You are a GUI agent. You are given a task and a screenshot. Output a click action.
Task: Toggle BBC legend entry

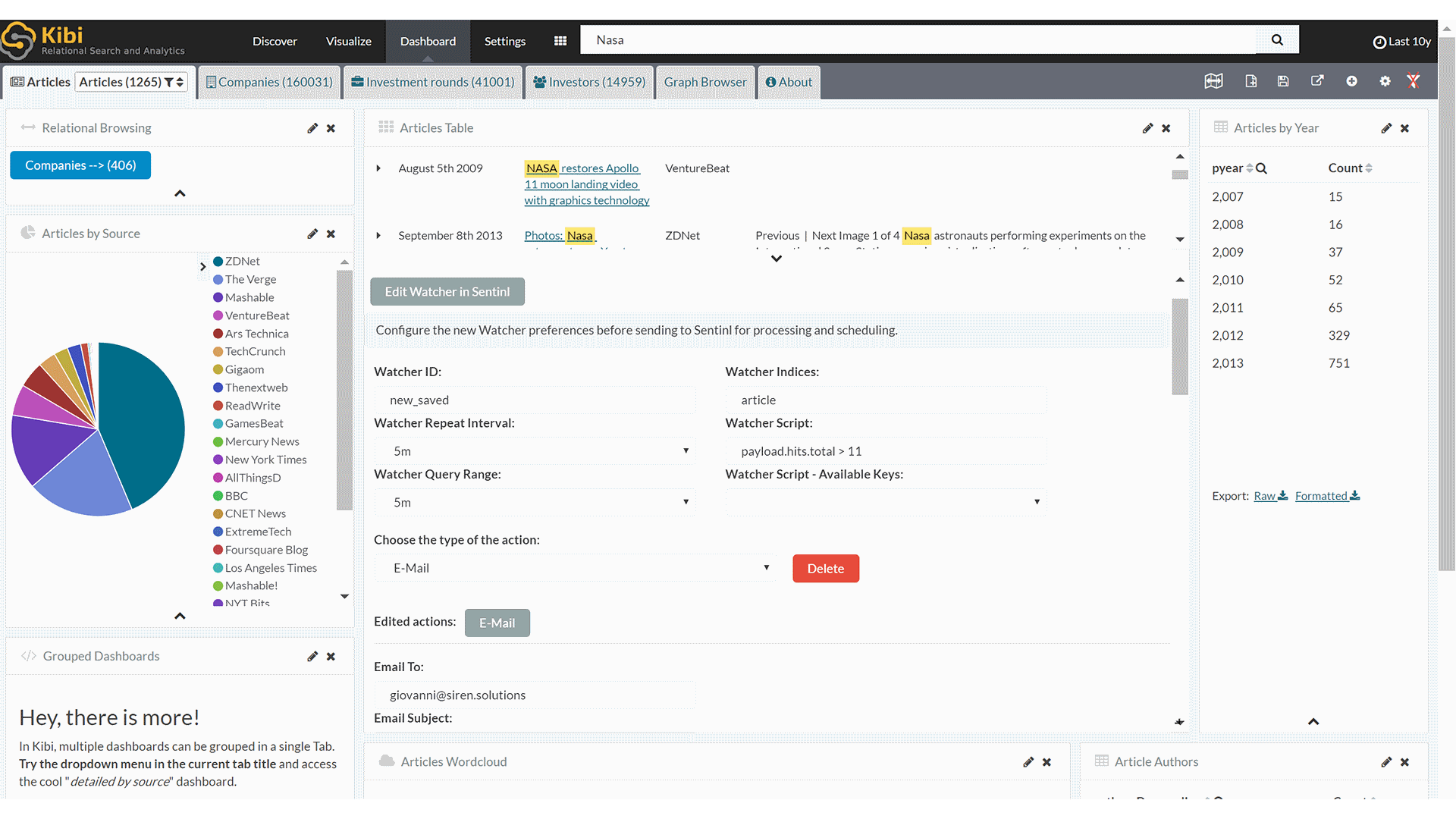pyautogui.click(x=231, y=496)
